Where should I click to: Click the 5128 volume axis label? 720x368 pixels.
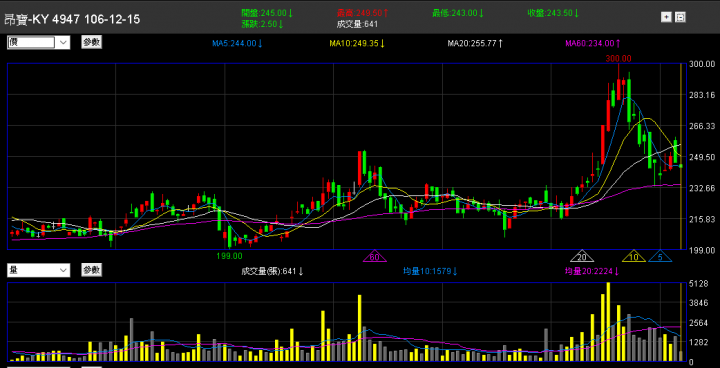click(x=698, y=284)
